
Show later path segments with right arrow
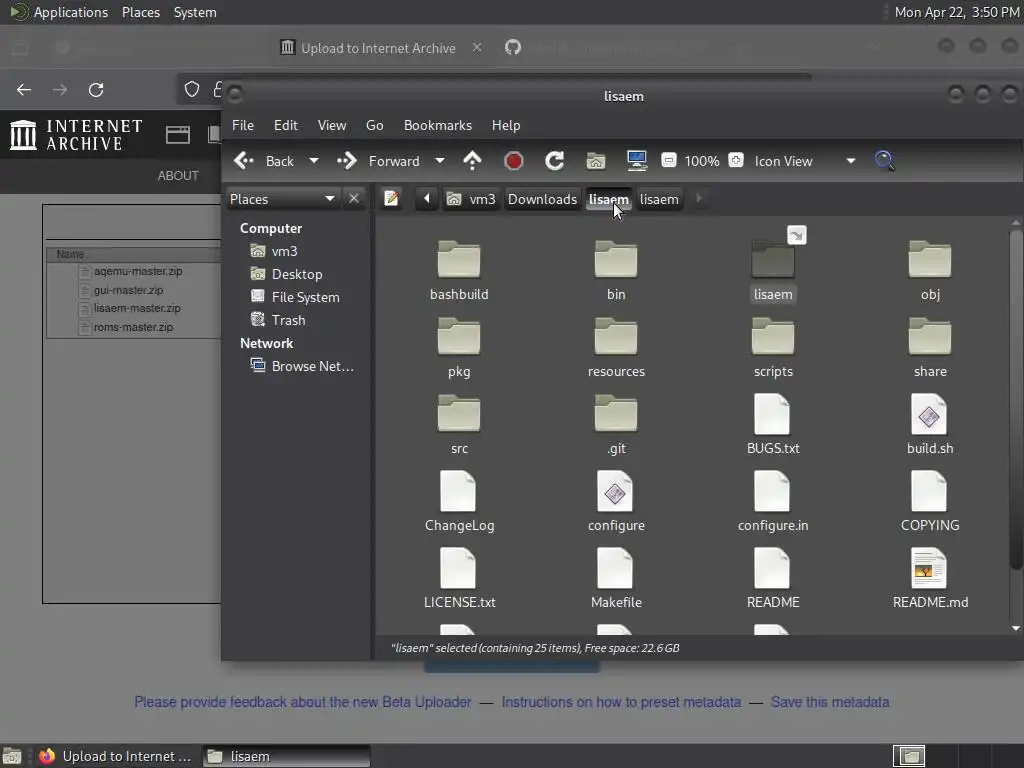[699, 198]
